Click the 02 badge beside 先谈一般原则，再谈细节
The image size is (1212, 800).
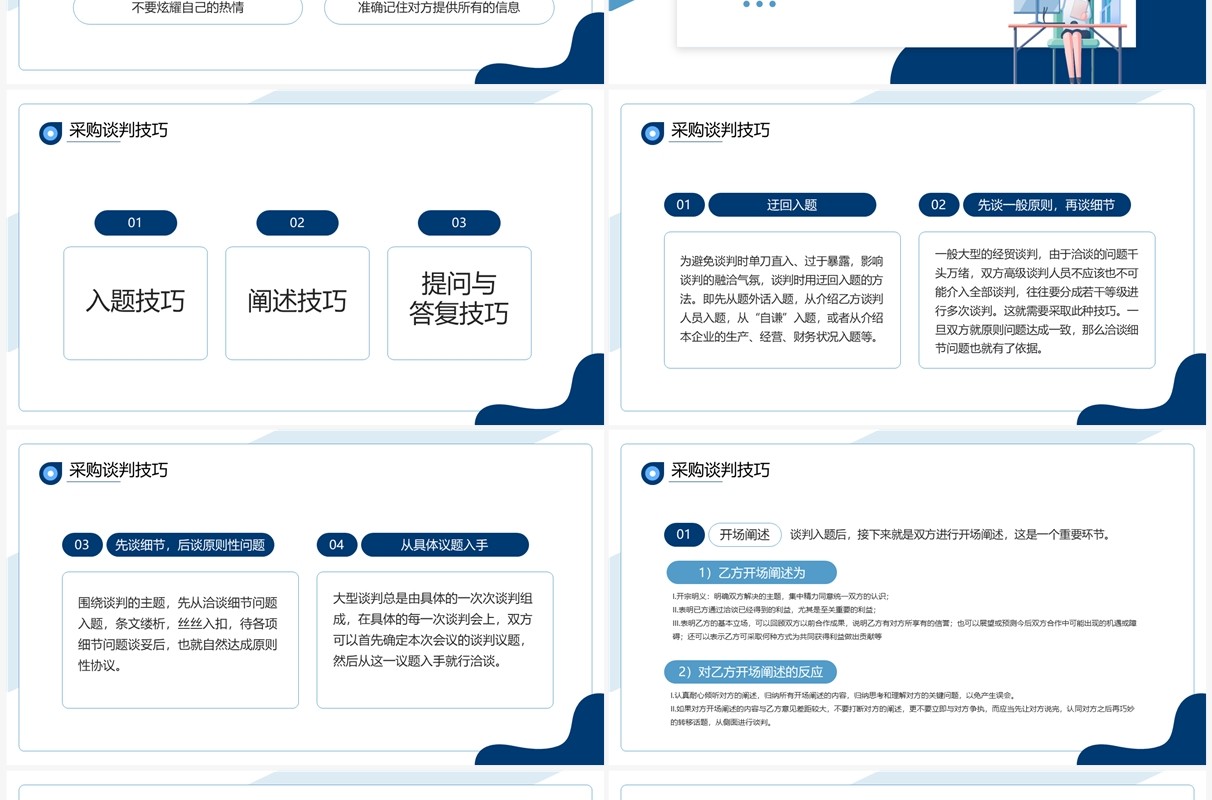[938, 205]
